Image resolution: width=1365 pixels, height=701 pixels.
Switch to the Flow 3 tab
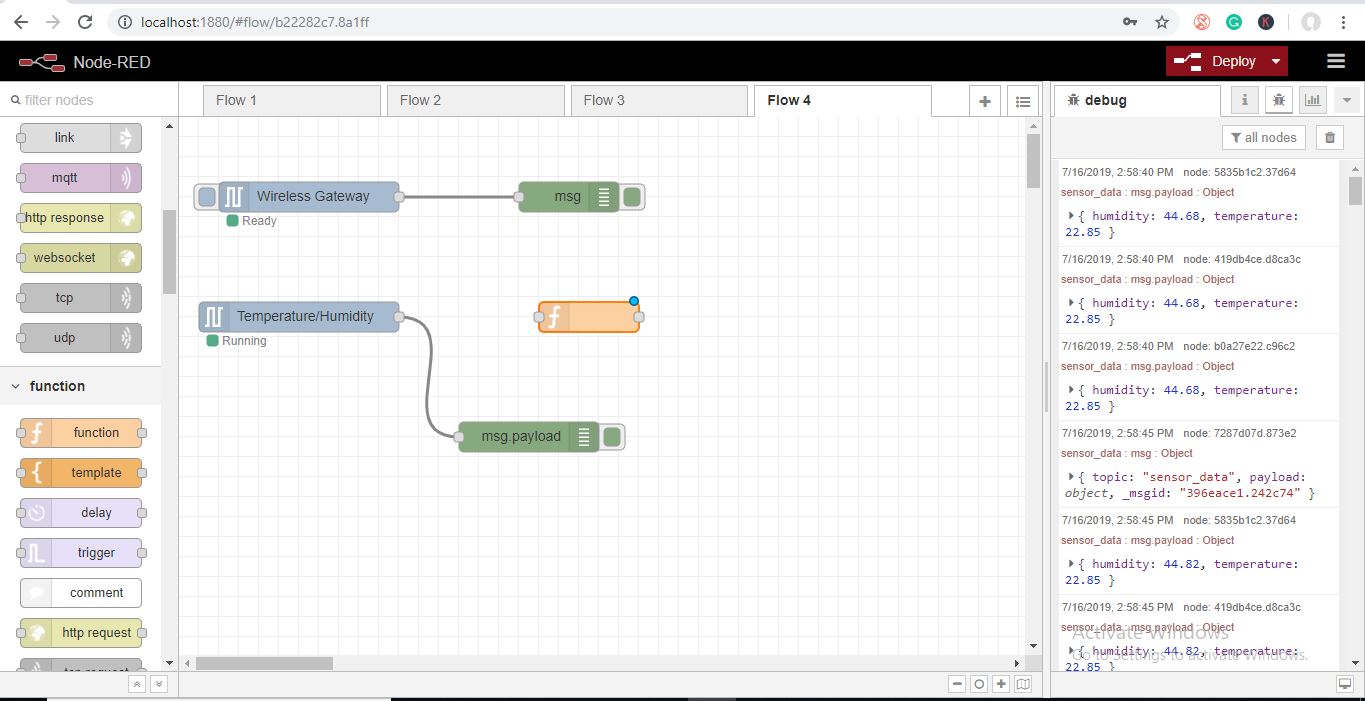[659, 100]
